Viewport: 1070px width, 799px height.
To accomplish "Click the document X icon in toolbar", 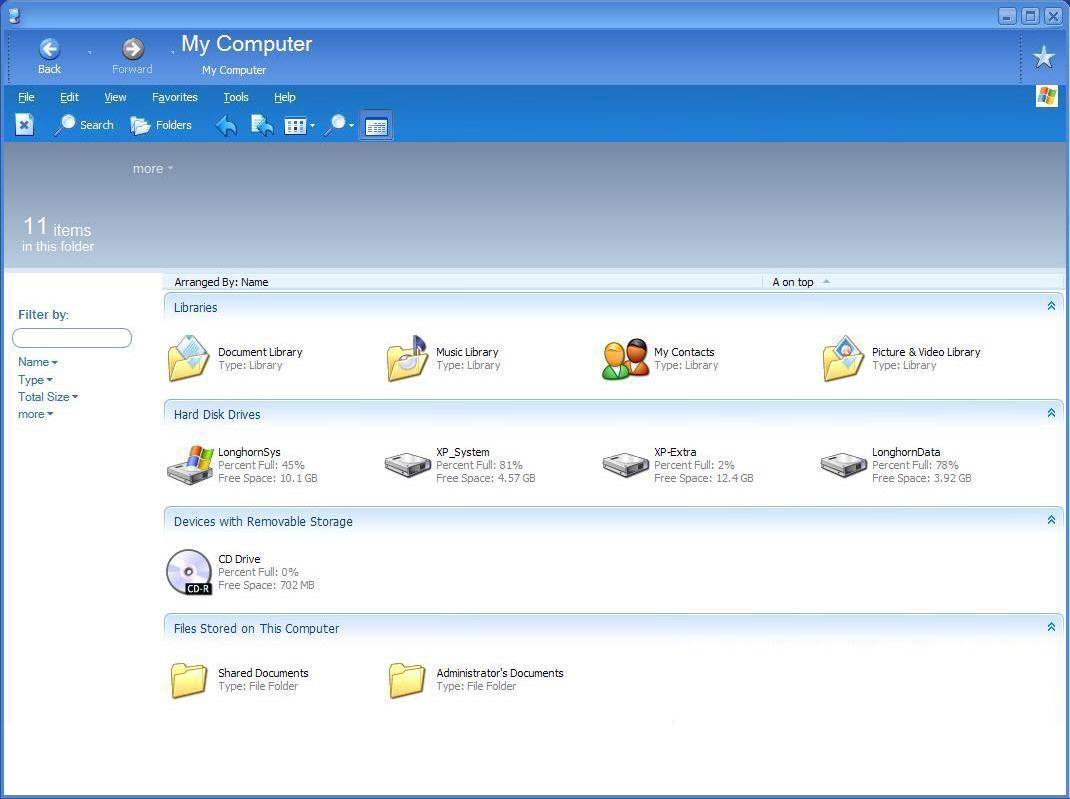I will (25, 125).
